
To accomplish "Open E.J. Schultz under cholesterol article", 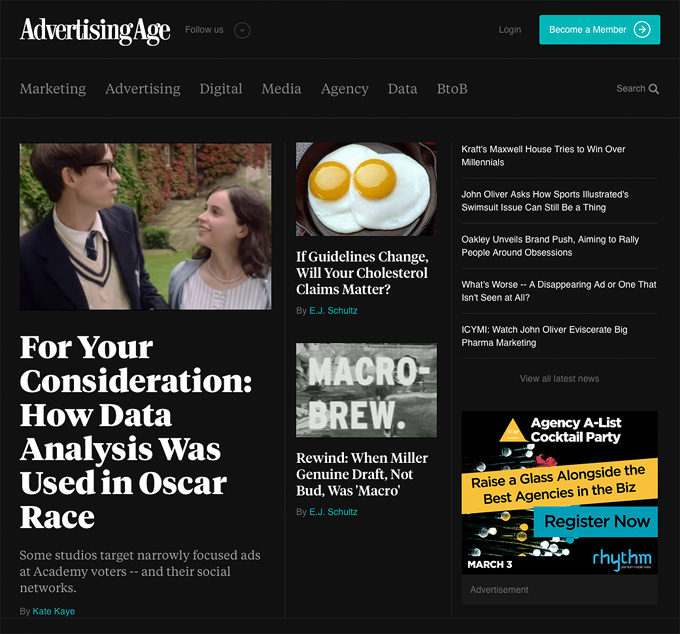I will pos(333,310).
